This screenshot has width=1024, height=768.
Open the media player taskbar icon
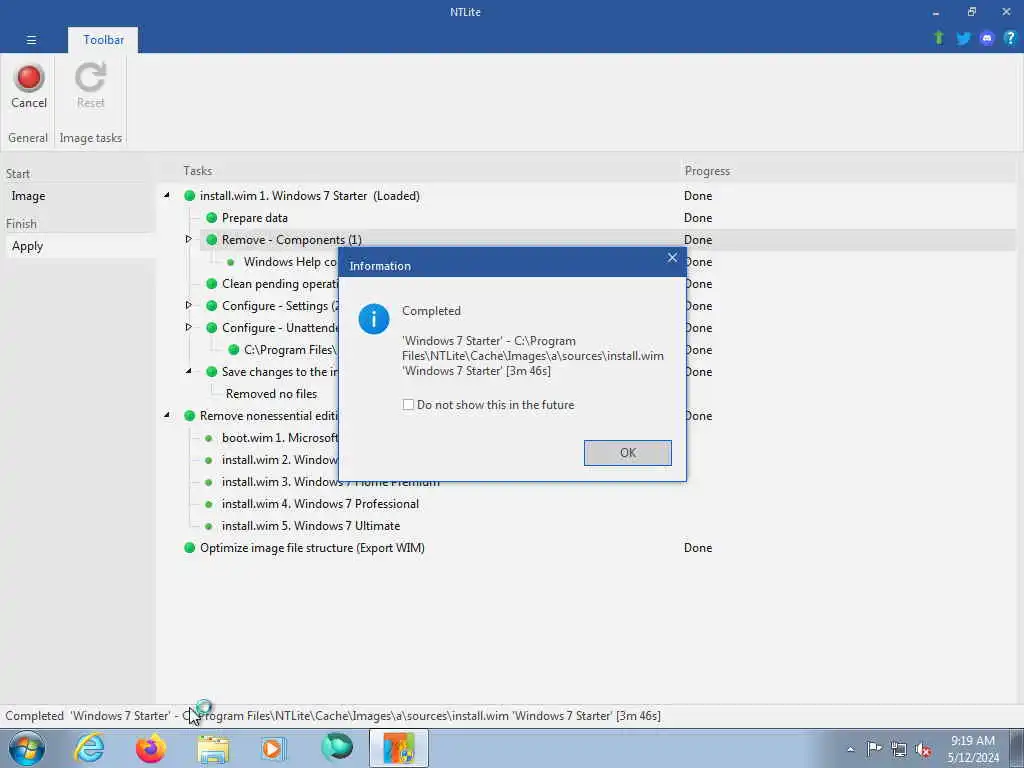(x=274, y=748)
